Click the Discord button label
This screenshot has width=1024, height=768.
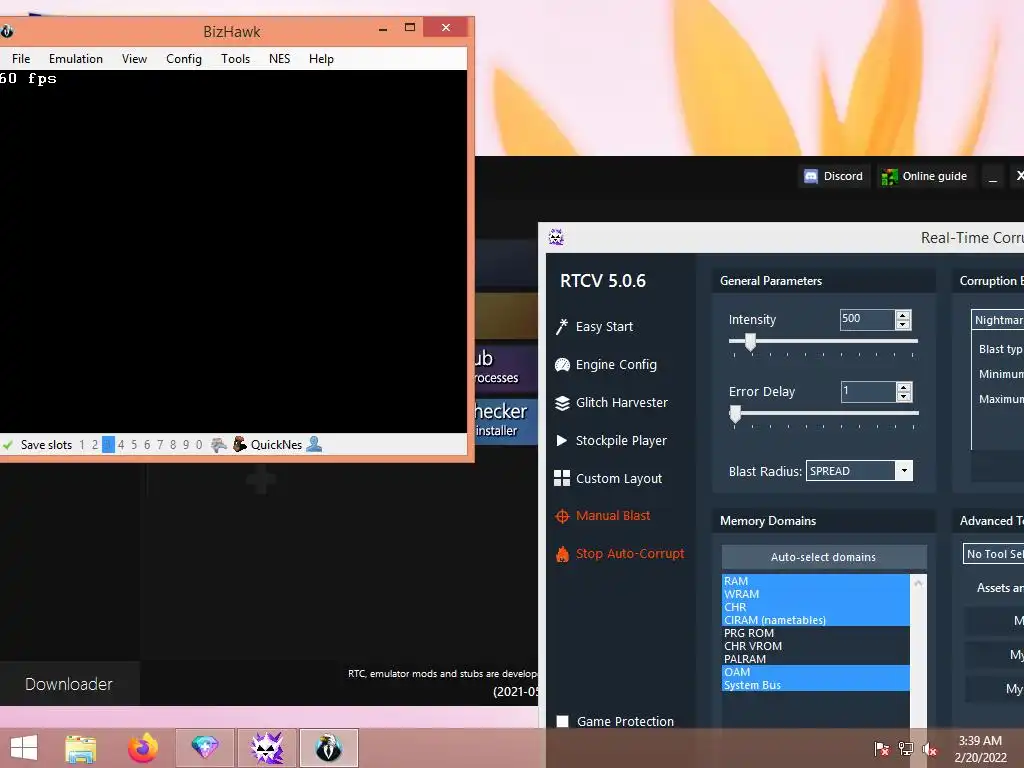843,176
